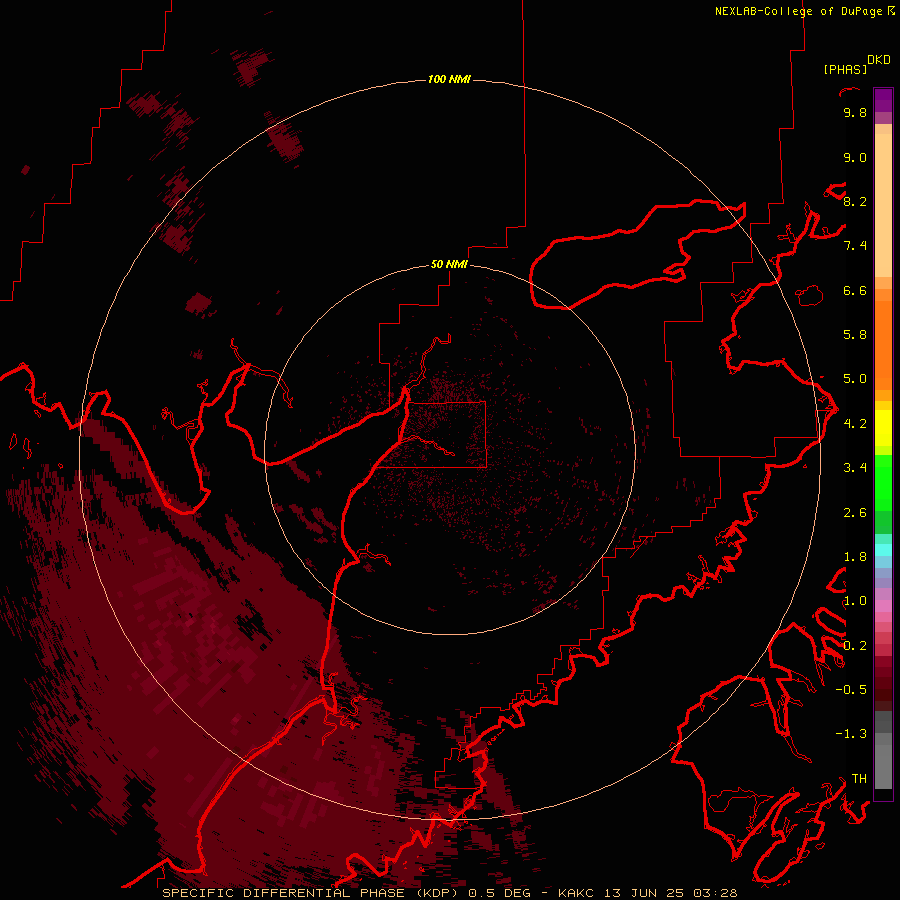Image resolution: width=900 pixels, height=900 pixels.
Task: Click the [PHAS] units label
Action: point(845,69)
